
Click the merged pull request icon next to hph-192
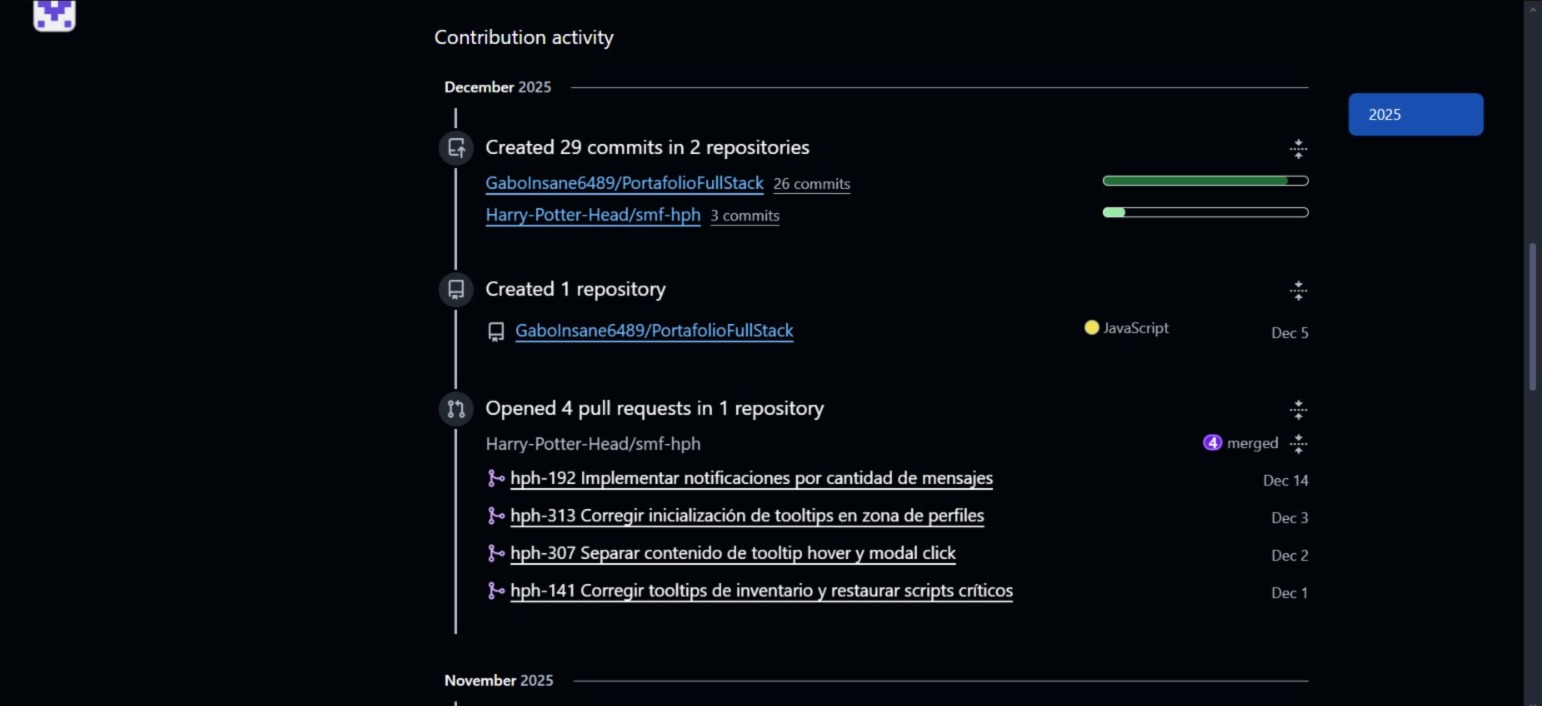tap(496, 478)
